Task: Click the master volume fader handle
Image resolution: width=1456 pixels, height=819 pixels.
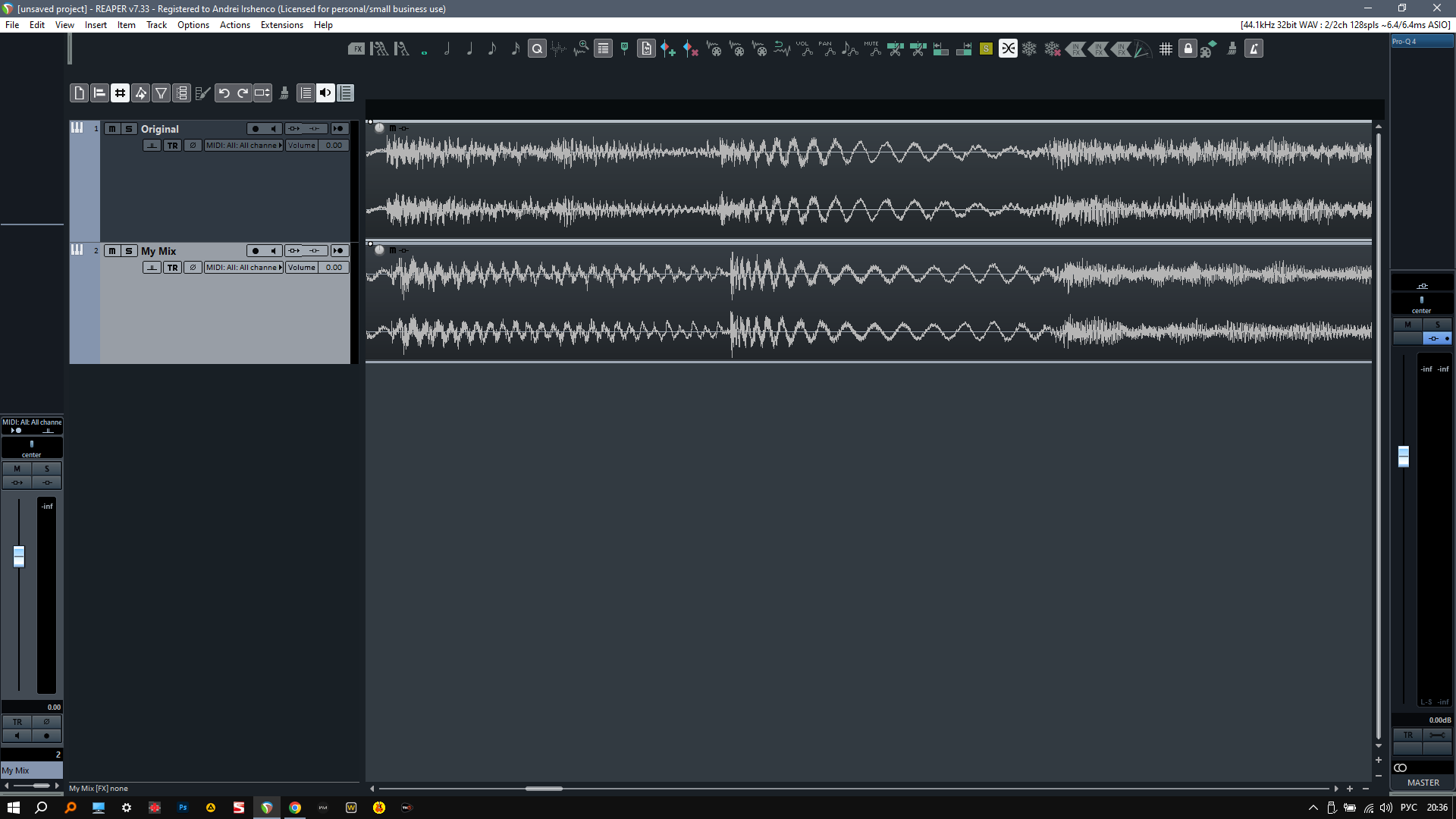Action: tap(1404, 456)
